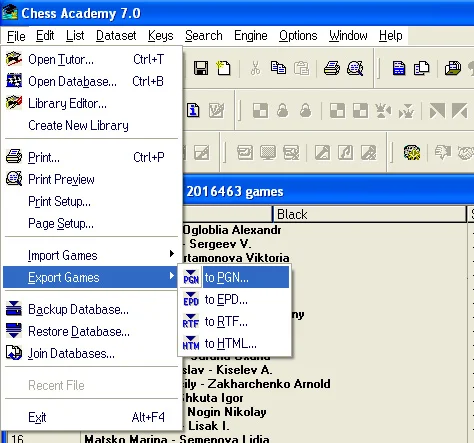This screenshot has height=443, width=474.
Task: Choose Page Setup... menu entry
Action: [x=91, y=223]
